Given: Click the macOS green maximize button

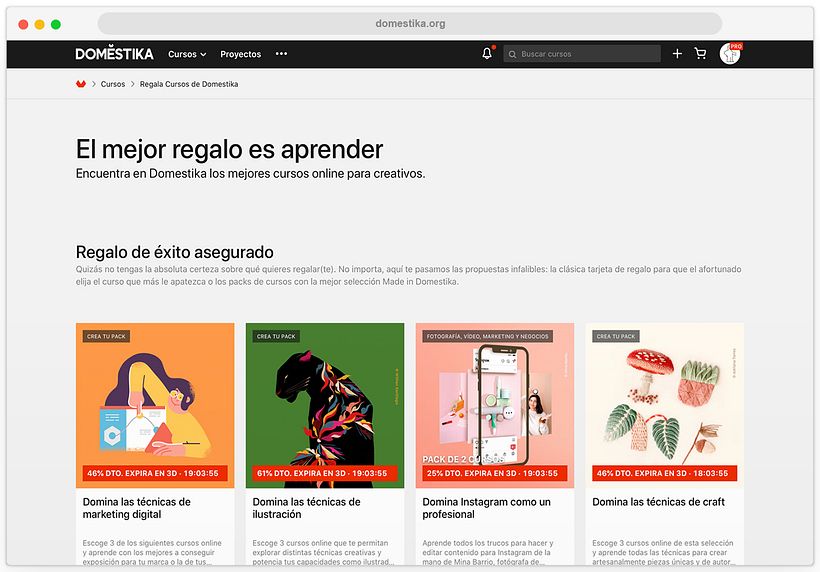Looking at the screenshot, I should pos(56,24).
